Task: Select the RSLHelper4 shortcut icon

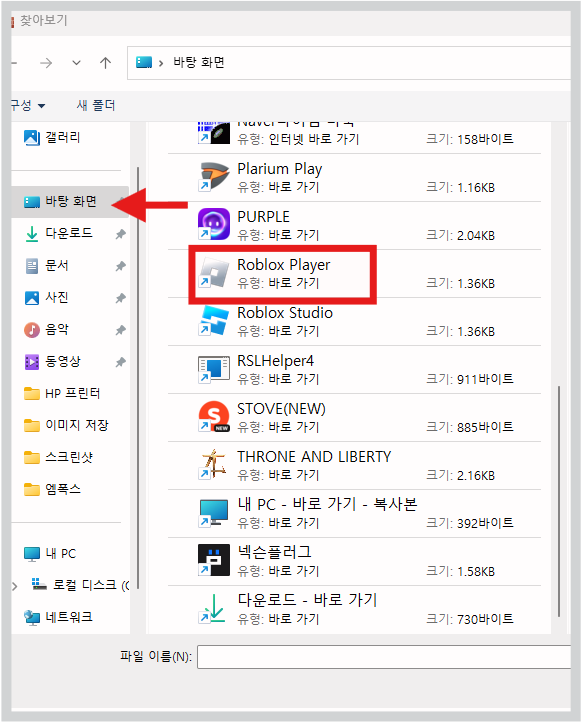Action: click(x=214, y=369)
